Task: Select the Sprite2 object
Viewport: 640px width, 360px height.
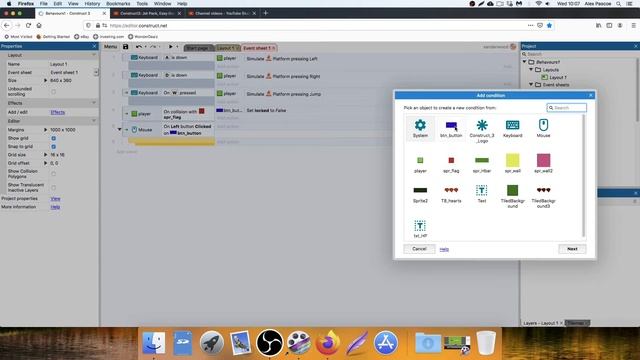Action: 420,195
